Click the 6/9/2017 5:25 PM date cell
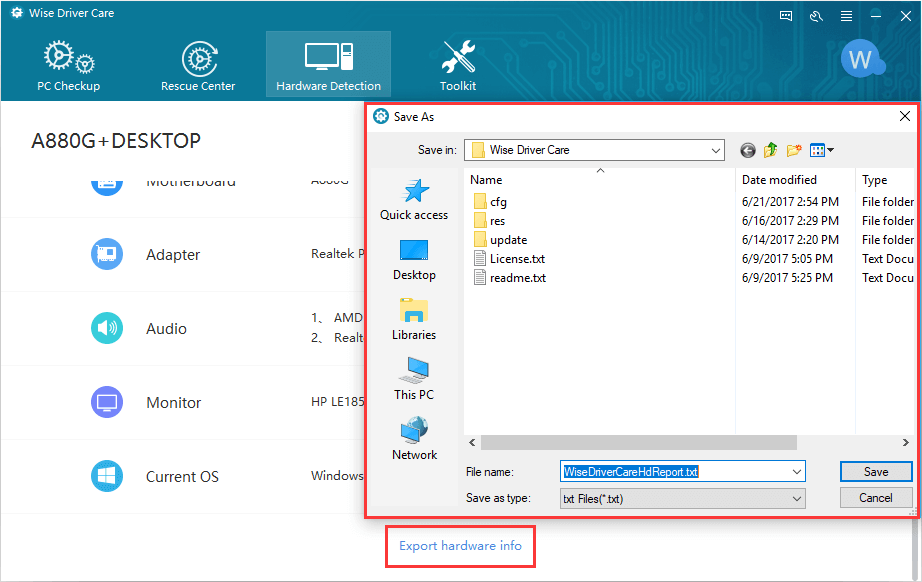Viewport: 922px width, 582px height. (787, 277)
